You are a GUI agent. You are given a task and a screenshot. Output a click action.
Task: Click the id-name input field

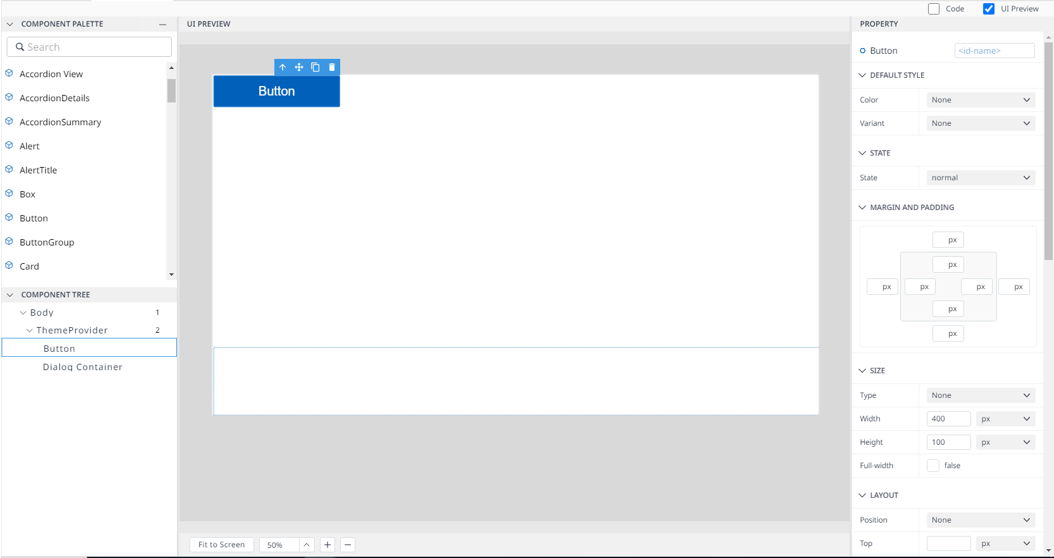click(995, 50)
